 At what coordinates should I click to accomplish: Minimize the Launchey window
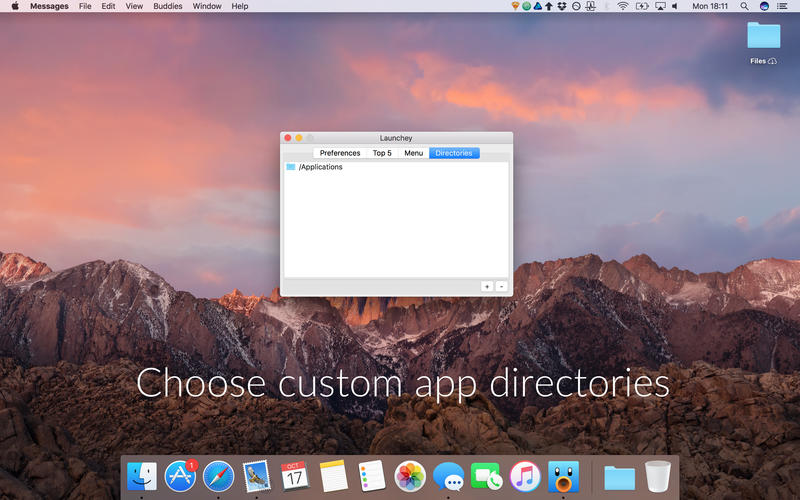tap(299, 138)
